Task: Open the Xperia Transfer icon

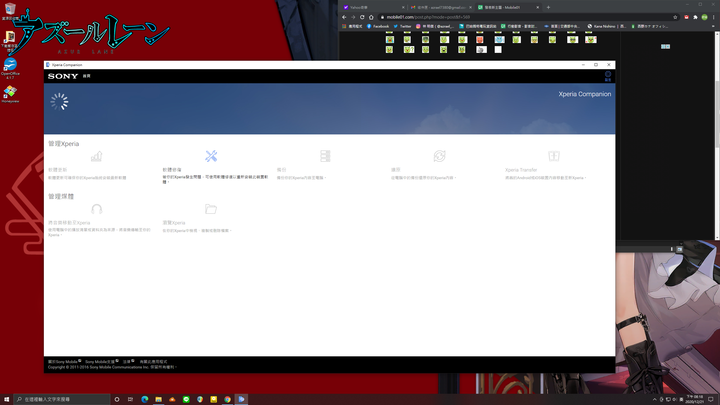Action: pyautogui.click(x=554, y=156)
